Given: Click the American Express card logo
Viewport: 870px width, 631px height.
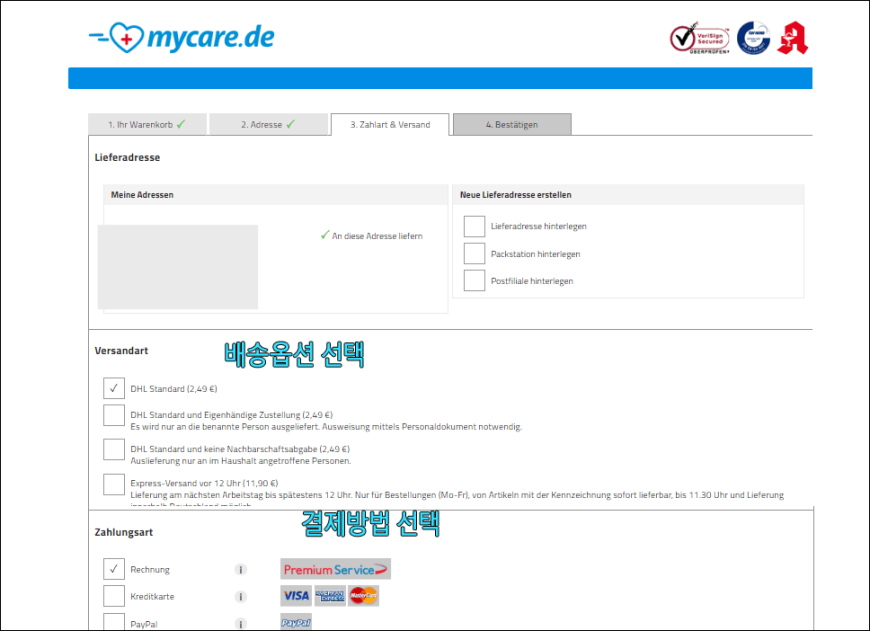Looking at the screenshot, I should pyautogui.click(x=330, y=596).
